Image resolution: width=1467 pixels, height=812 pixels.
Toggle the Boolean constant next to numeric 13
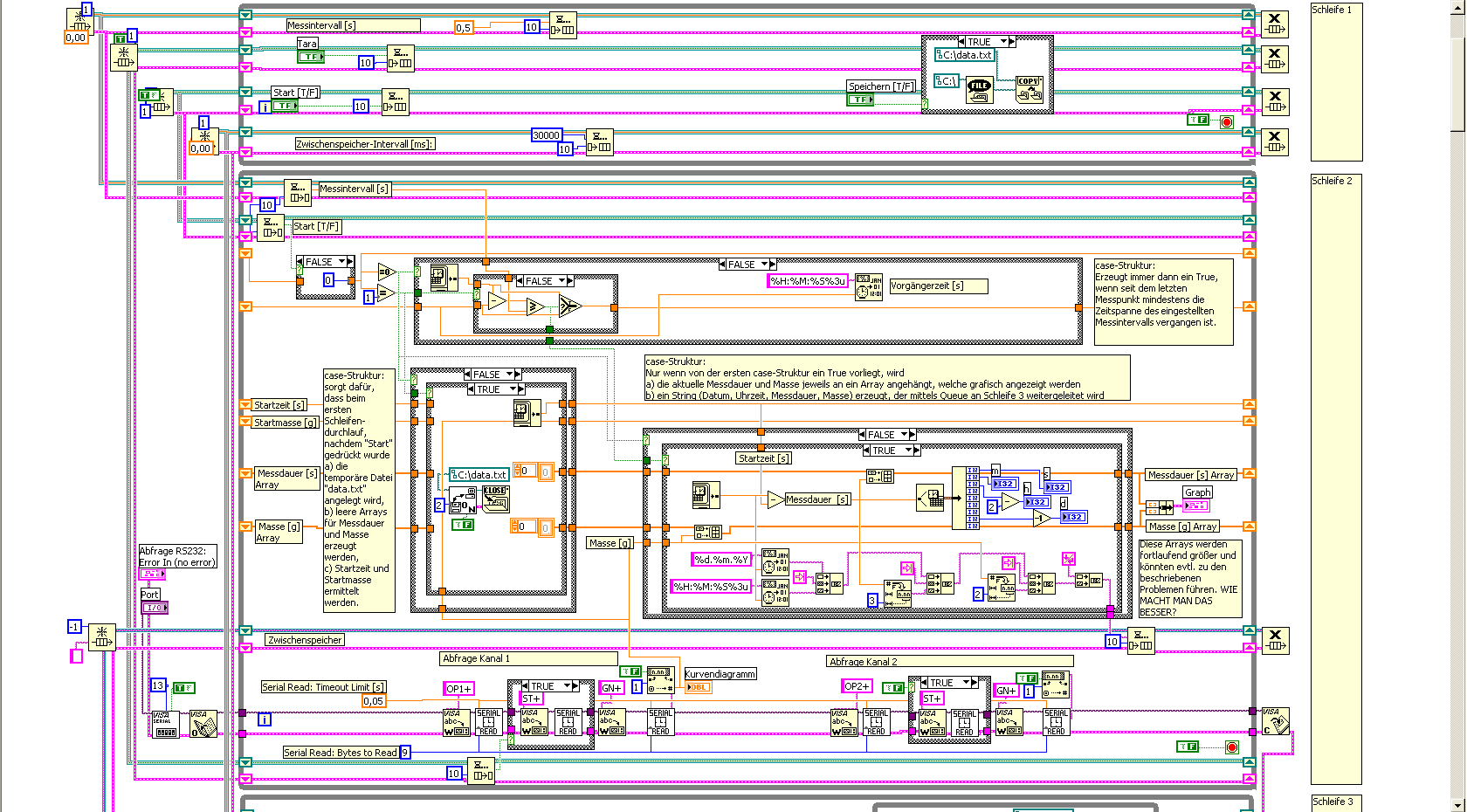(x=184, y=688)
